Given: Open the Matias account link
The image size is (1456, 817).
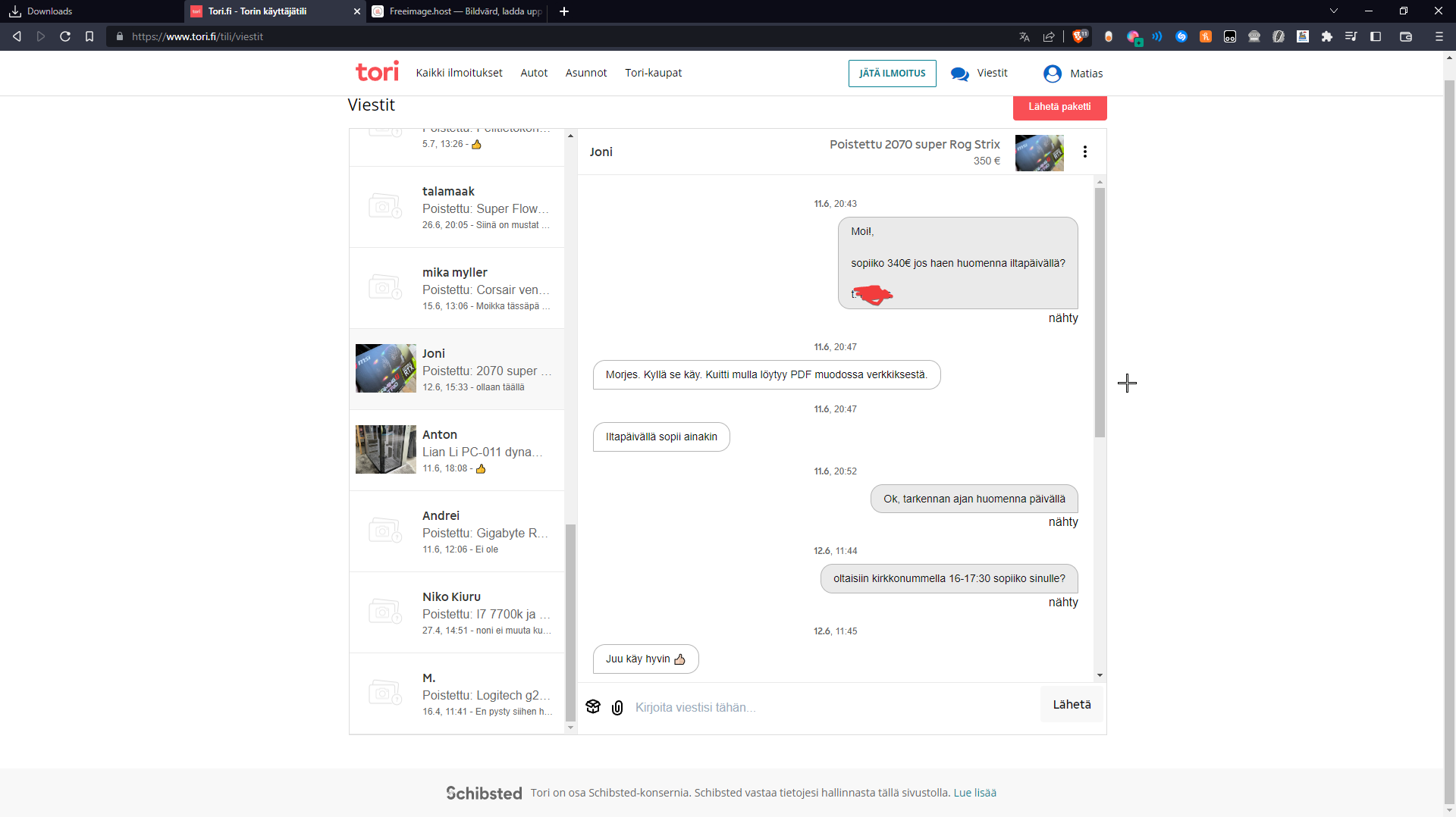Looking at the screenshot, I should tap(1087, 74).
